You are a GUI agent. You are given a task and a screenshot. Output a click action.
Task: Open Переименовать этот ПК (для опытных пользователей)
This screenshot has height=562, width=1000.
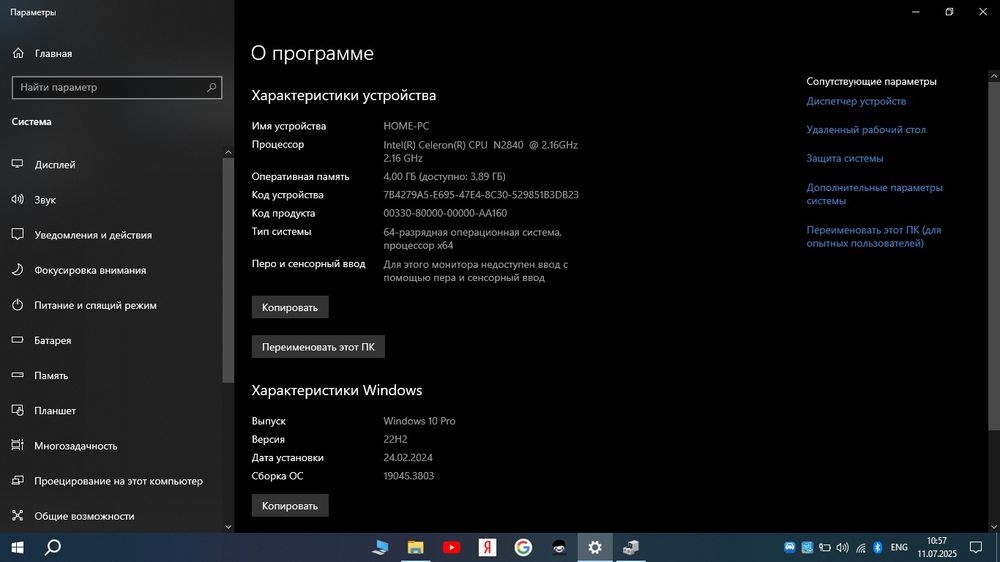pyautogui.click(x=873, y=237)
